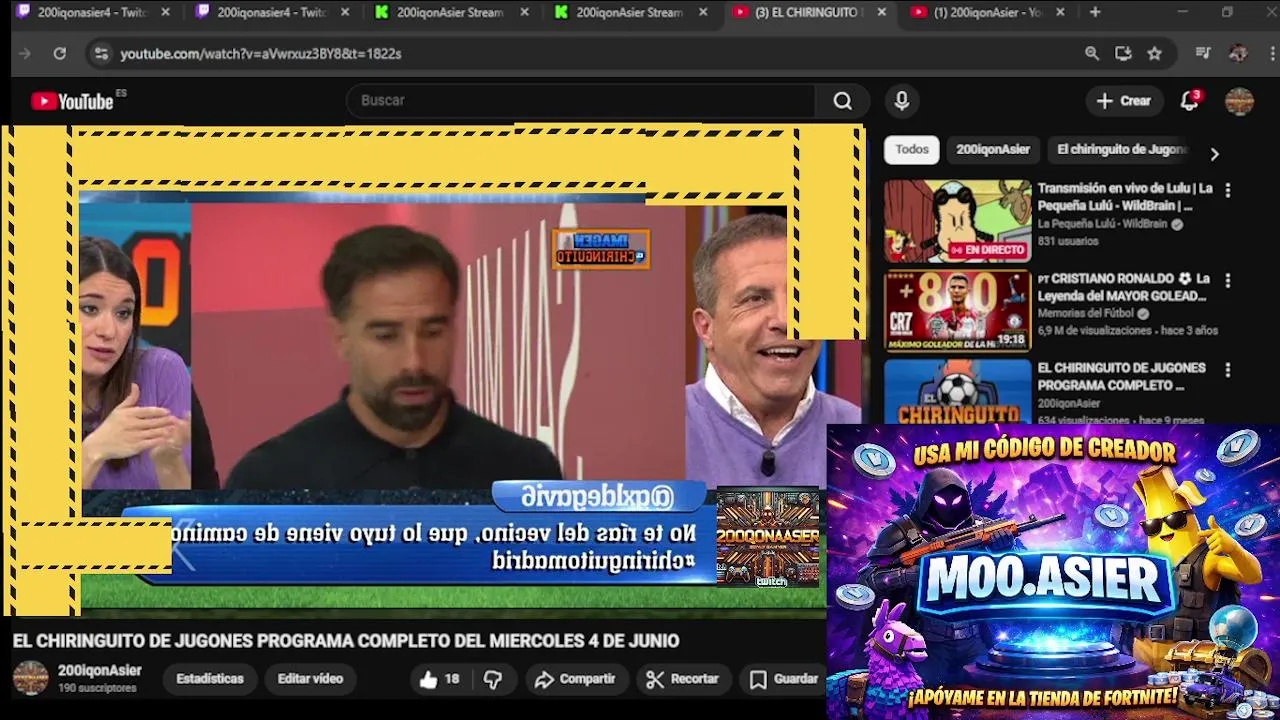Viewport: 1280px width, 720px height.
Task: Start voice search with microphone icon
Action: pyautogui.click(x=902, y=101)
